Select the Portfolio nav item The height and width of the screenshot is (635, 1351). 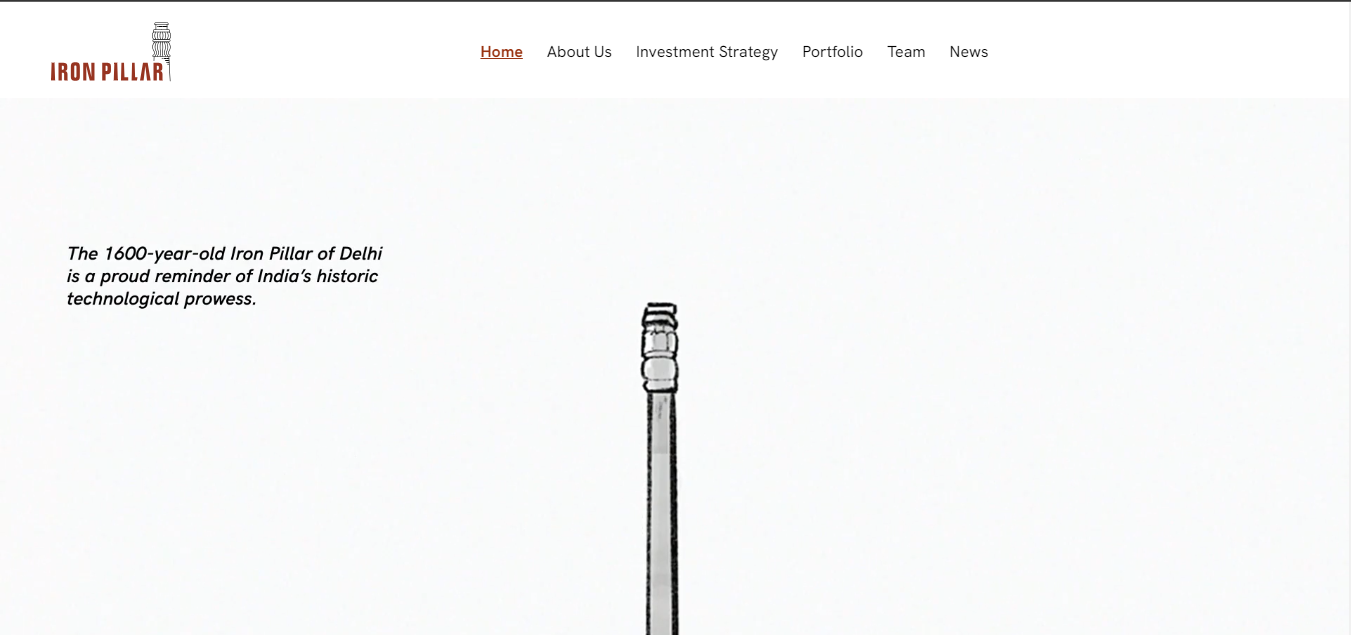tap(832, 52)
